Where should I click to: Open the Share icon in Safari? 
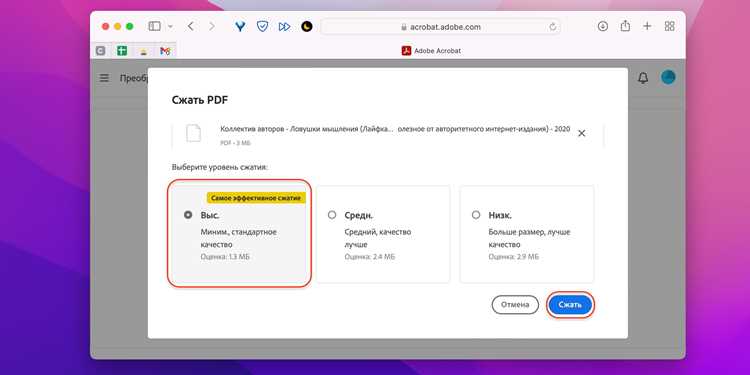pos(625,26)
